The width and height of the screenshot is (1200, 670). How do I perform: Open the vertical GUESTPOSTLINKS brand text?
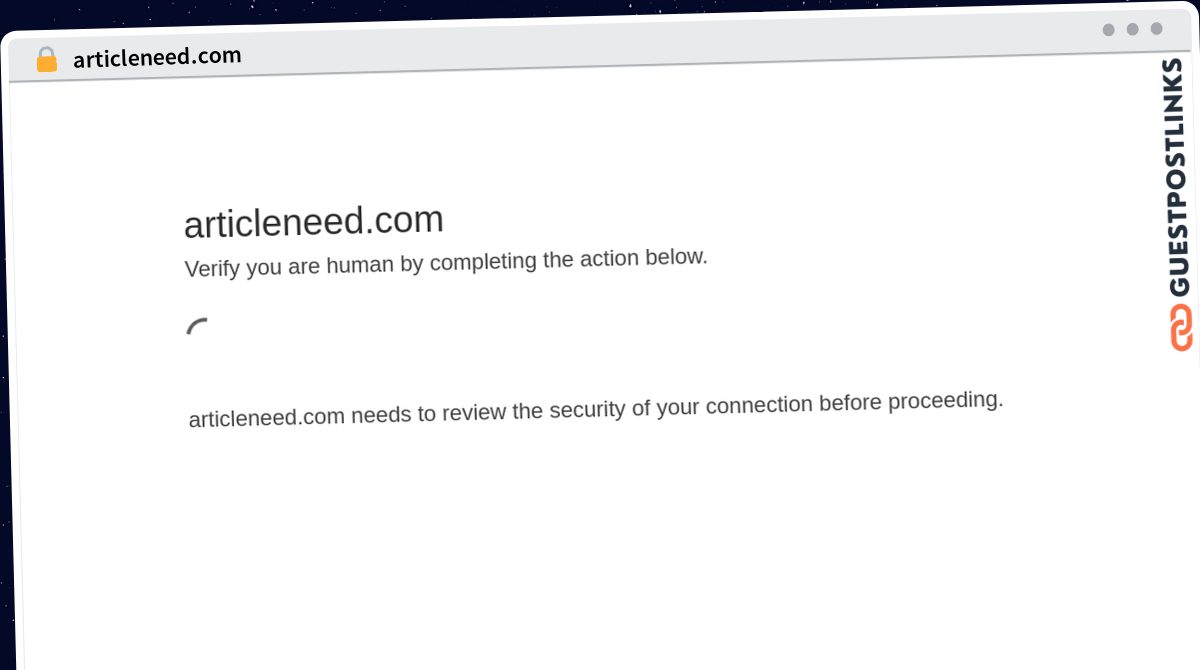click(x=1178, y=178)
